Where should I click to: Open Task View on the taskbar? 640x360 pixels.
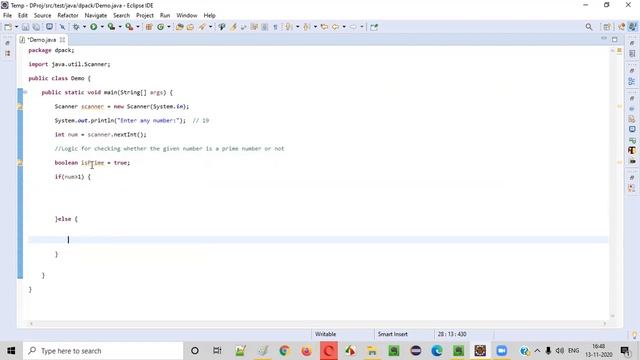[217, 351]
